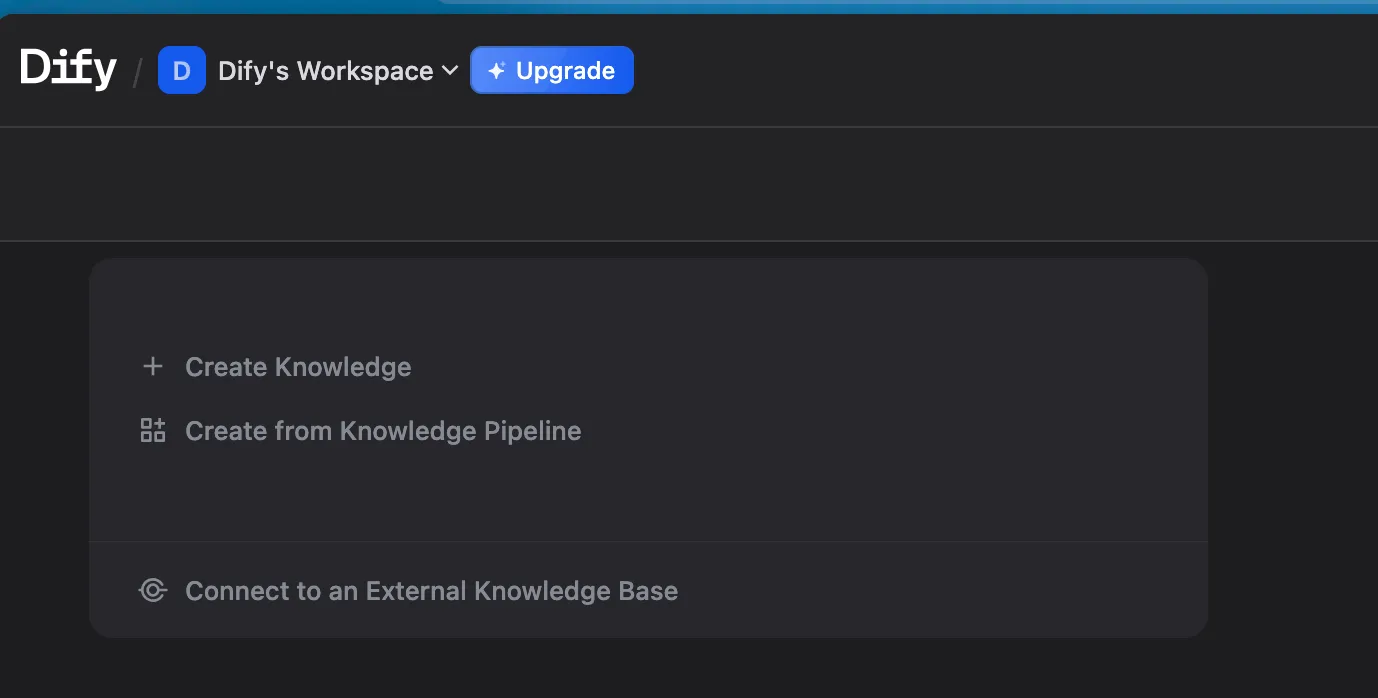Screen dimensions: 1378x698
Task: Click the grid-plus Knowledge Pipeline icon
Action: [152, 431]
